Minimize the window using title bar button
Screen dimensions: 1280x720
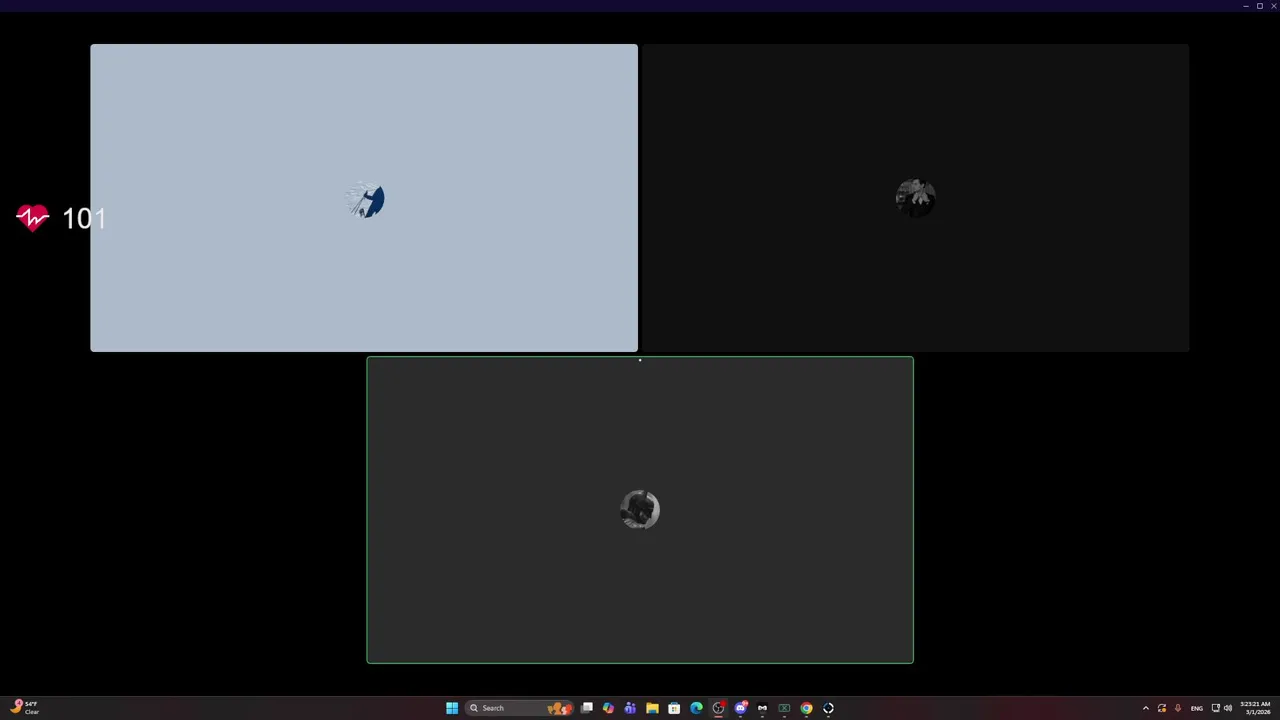tap(1246, 6)
